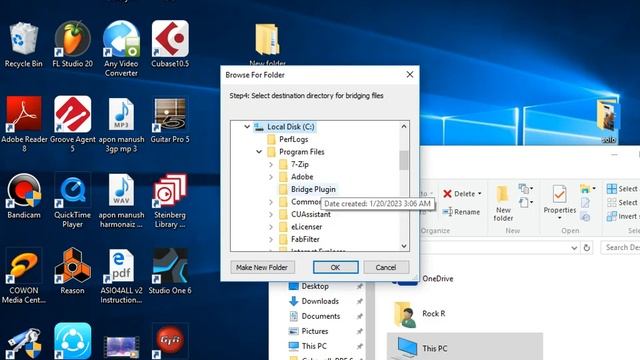Open Any Video Converter shortcut
Viewport: 640px width, 360px height.
pyautogui.click(x=121, y=49)
